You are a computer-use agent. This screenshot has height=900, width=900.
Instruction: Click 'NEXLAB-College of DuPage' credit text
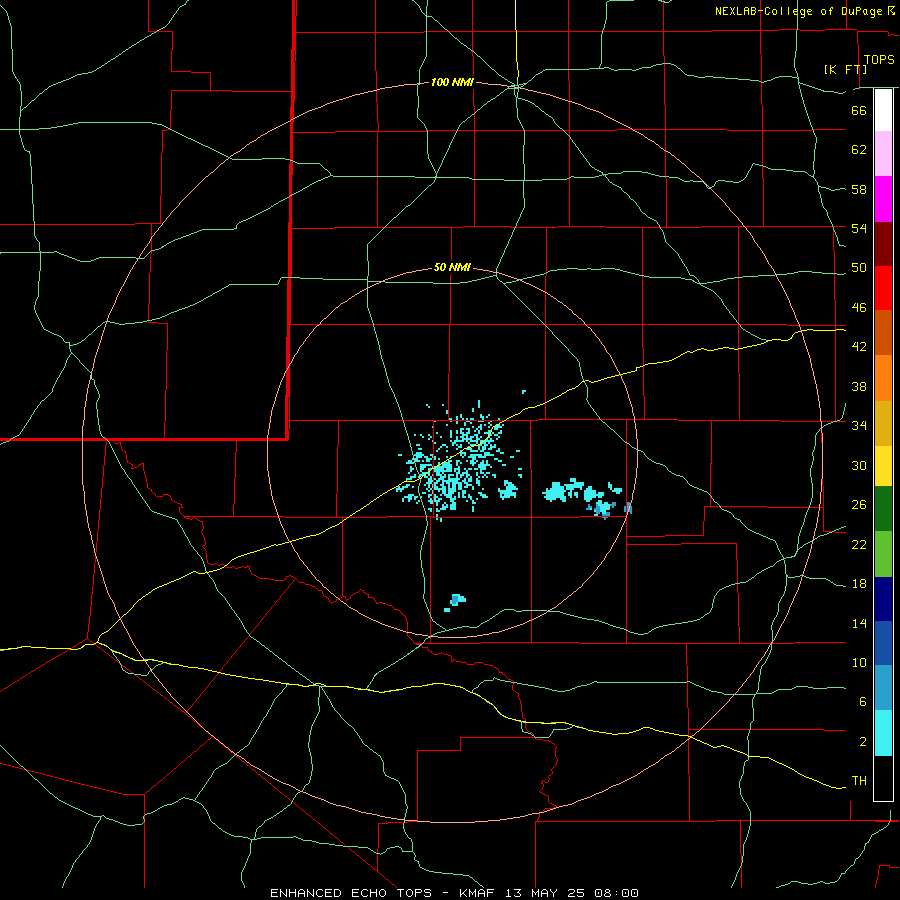pos(801,11)
